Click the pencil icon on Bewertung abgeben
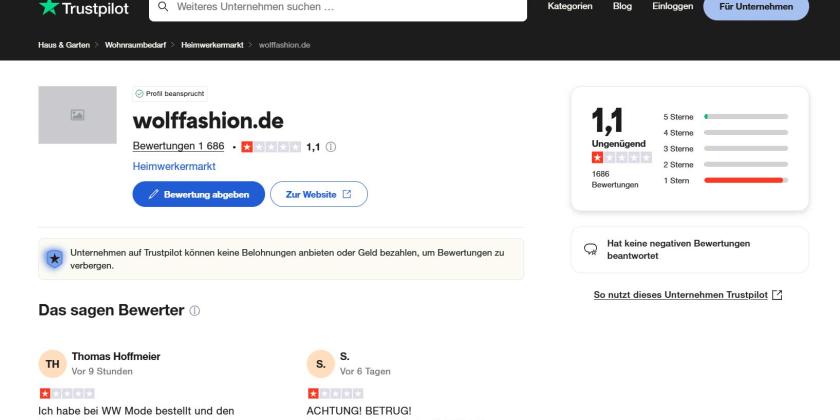This screenshot has height=420, width=840. (x=153, y=194)
